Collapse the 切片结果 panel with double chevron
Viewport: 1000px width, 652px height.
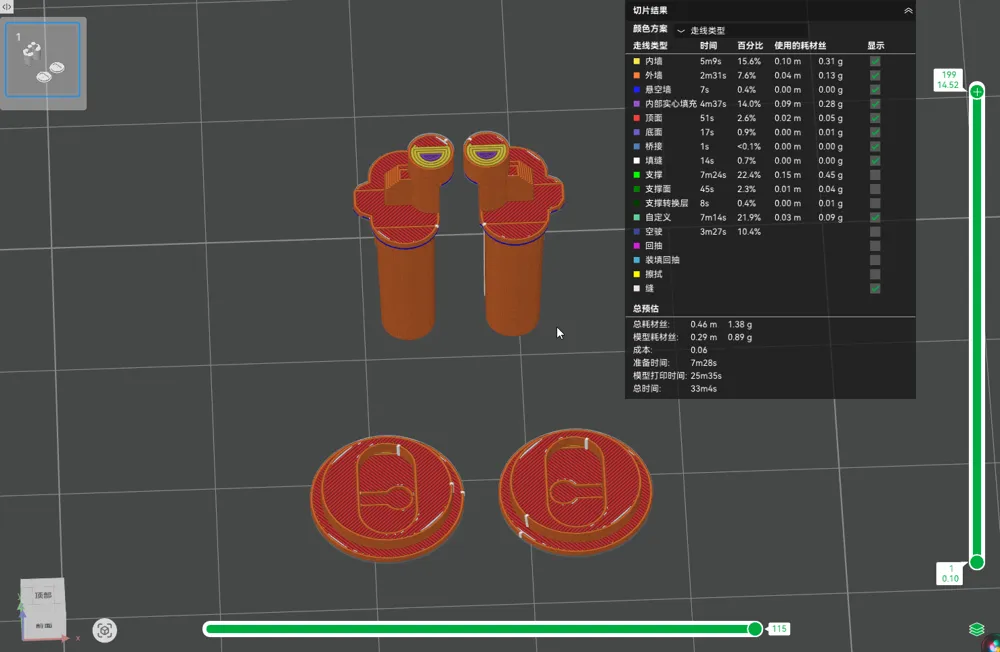click(x=908, y=10)
